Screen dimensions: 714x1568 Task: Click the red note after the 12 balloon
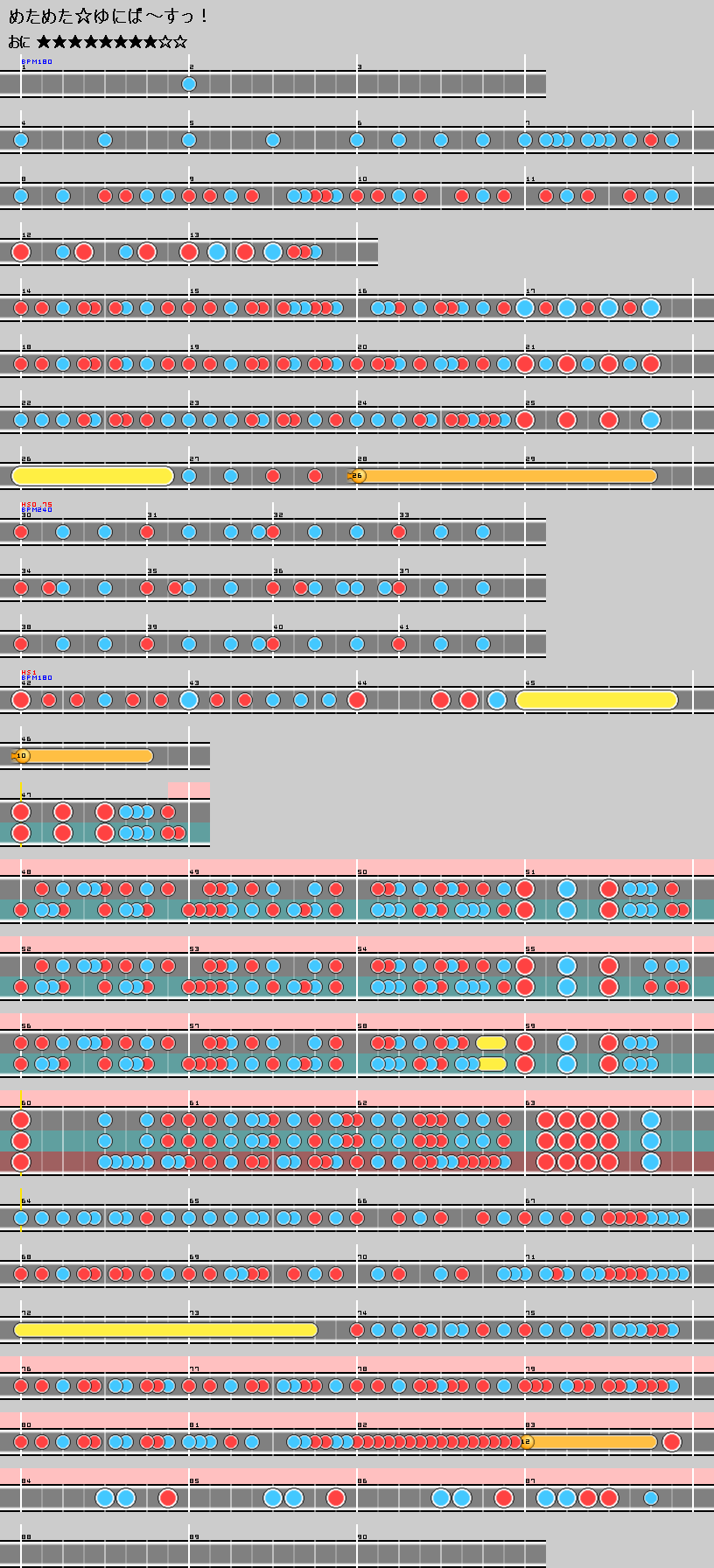(x=672, y=1442)
